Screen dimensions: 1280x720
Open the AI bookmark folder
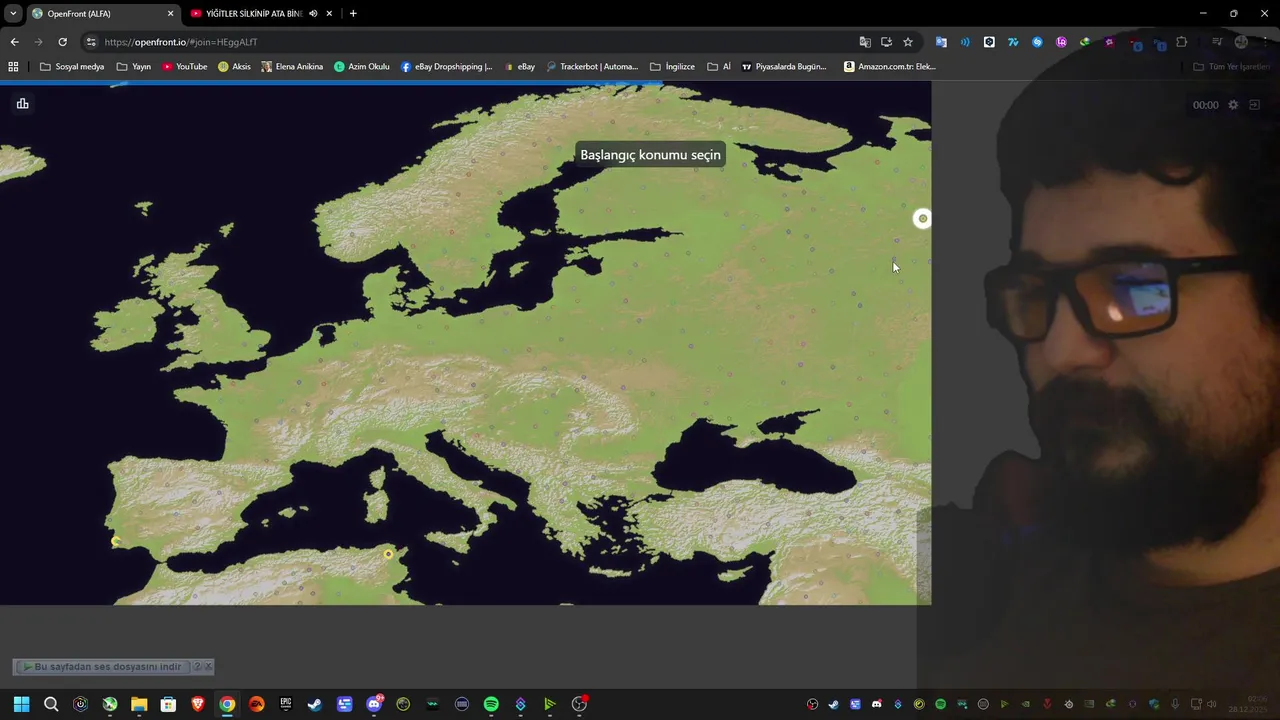[719, 67]
